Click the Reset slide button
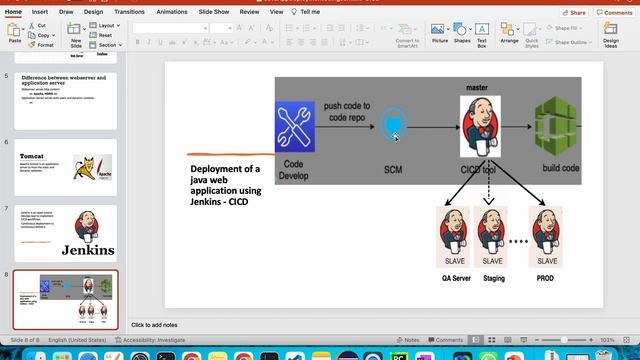Viewport: 640px width, 360px height. [x=101, y=35]
